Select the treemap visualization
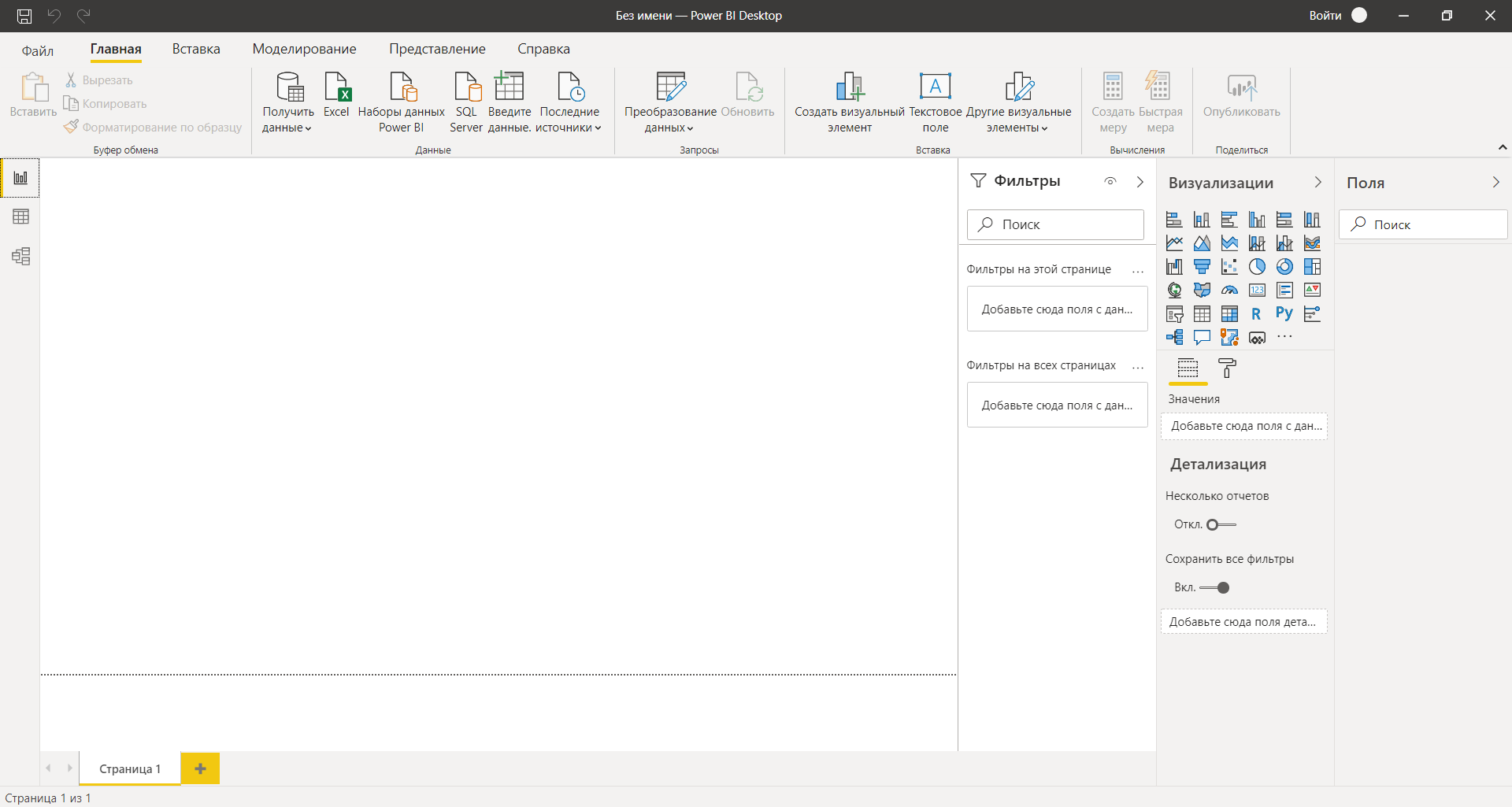Image resolution: width=1512 pixels, height=807 pixels. 1312,267
